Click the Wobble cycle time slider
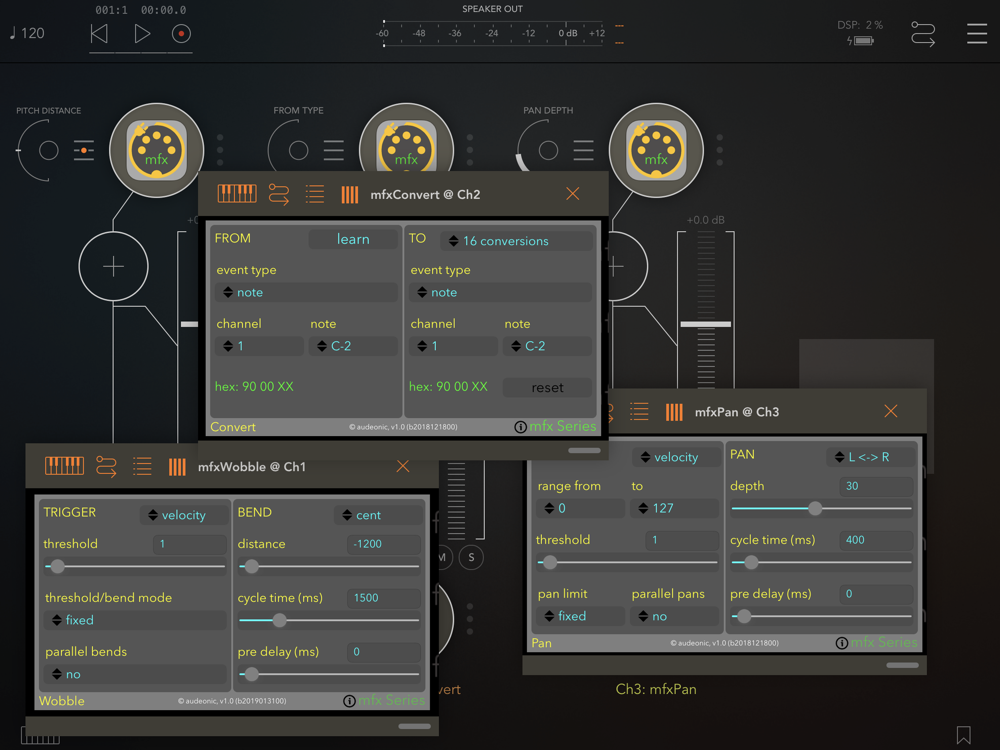 coord(329,621)
